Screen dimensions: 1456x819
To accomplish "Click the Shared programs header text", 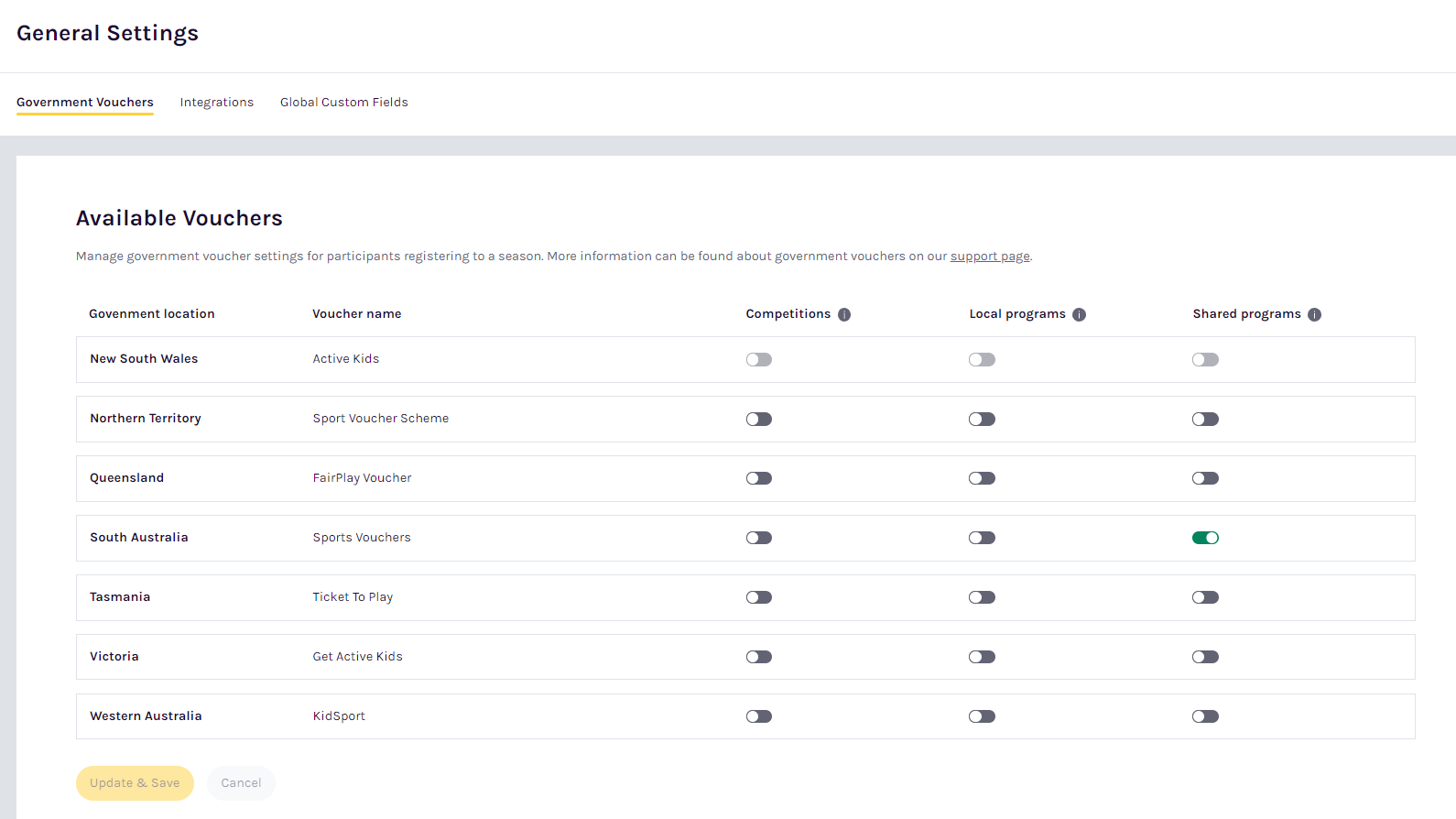I will [x=1247, y=314].
